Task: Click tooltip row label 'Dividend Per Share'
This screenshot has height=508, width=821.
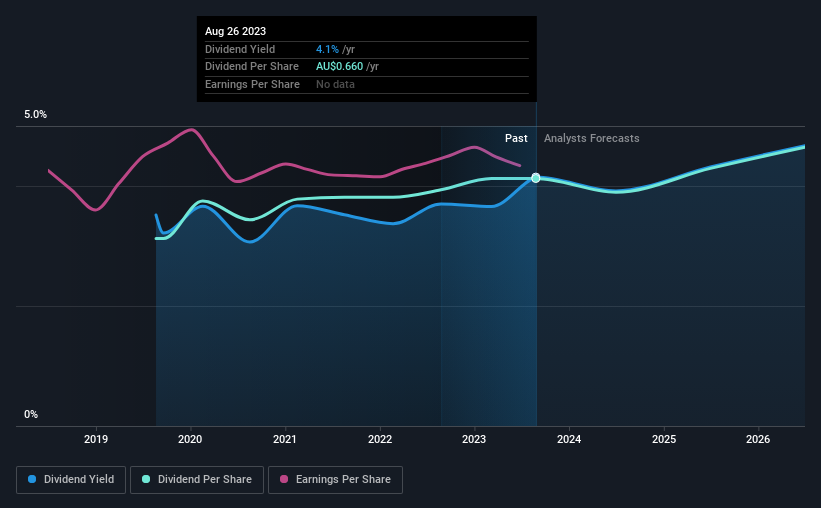Action: pos(252,67)
